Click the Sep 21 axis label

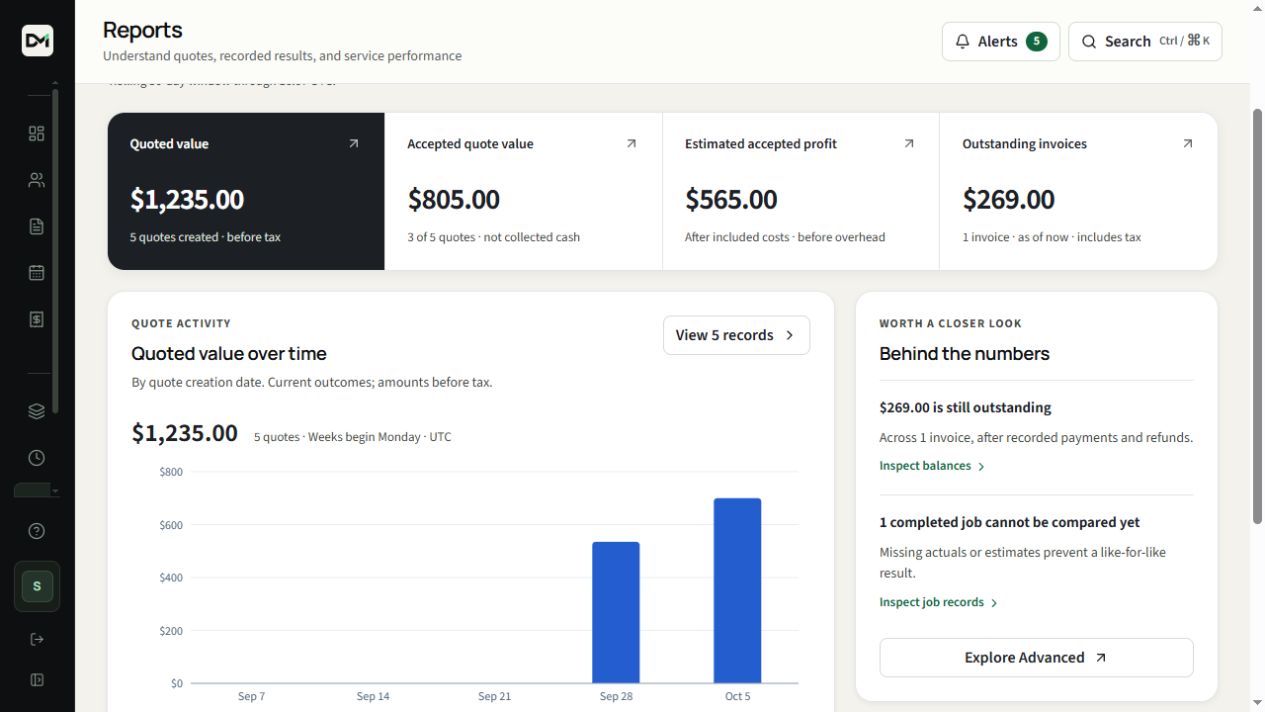tap(494, 696)
